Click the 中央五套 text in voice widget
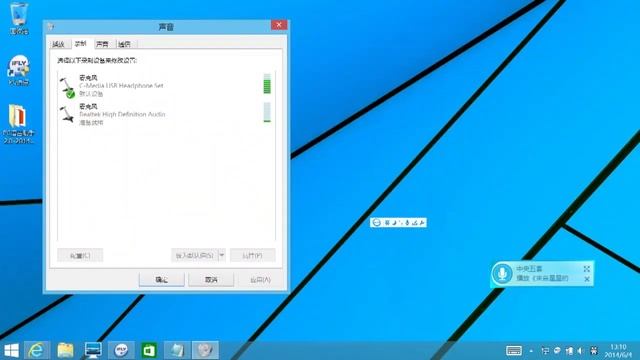Viewport: 640px width, 360px height. pos(529,269)
